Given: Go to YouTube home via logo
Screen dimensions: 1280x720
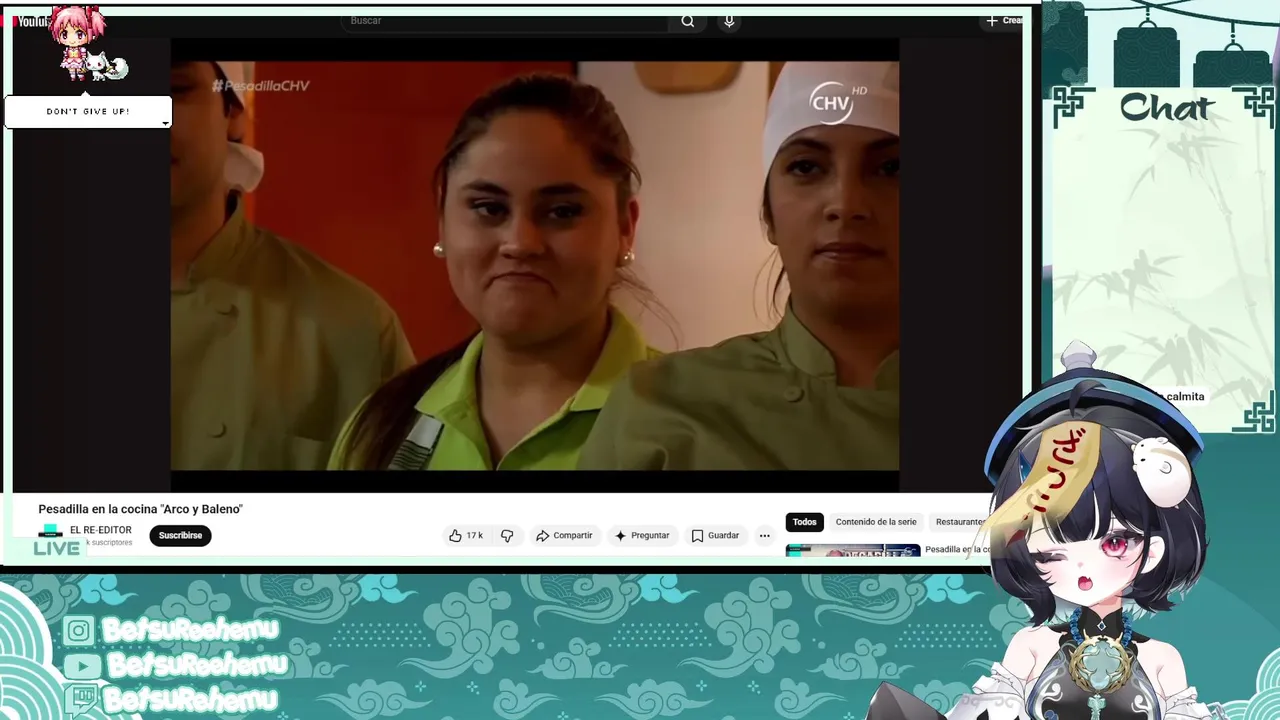Looking at the screenshot, I should tap(34, 21).
